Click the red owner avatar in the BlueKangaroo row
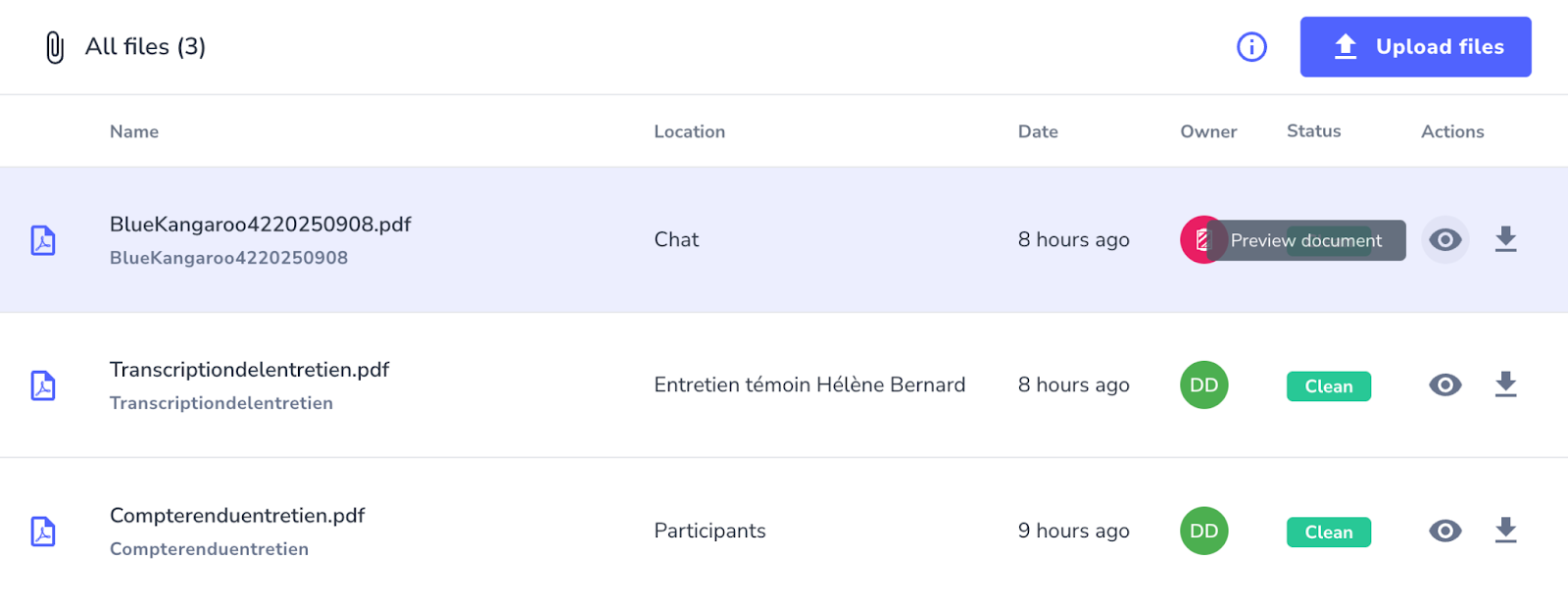This screenshot has width=1568, height=611. click(1197, 240)
